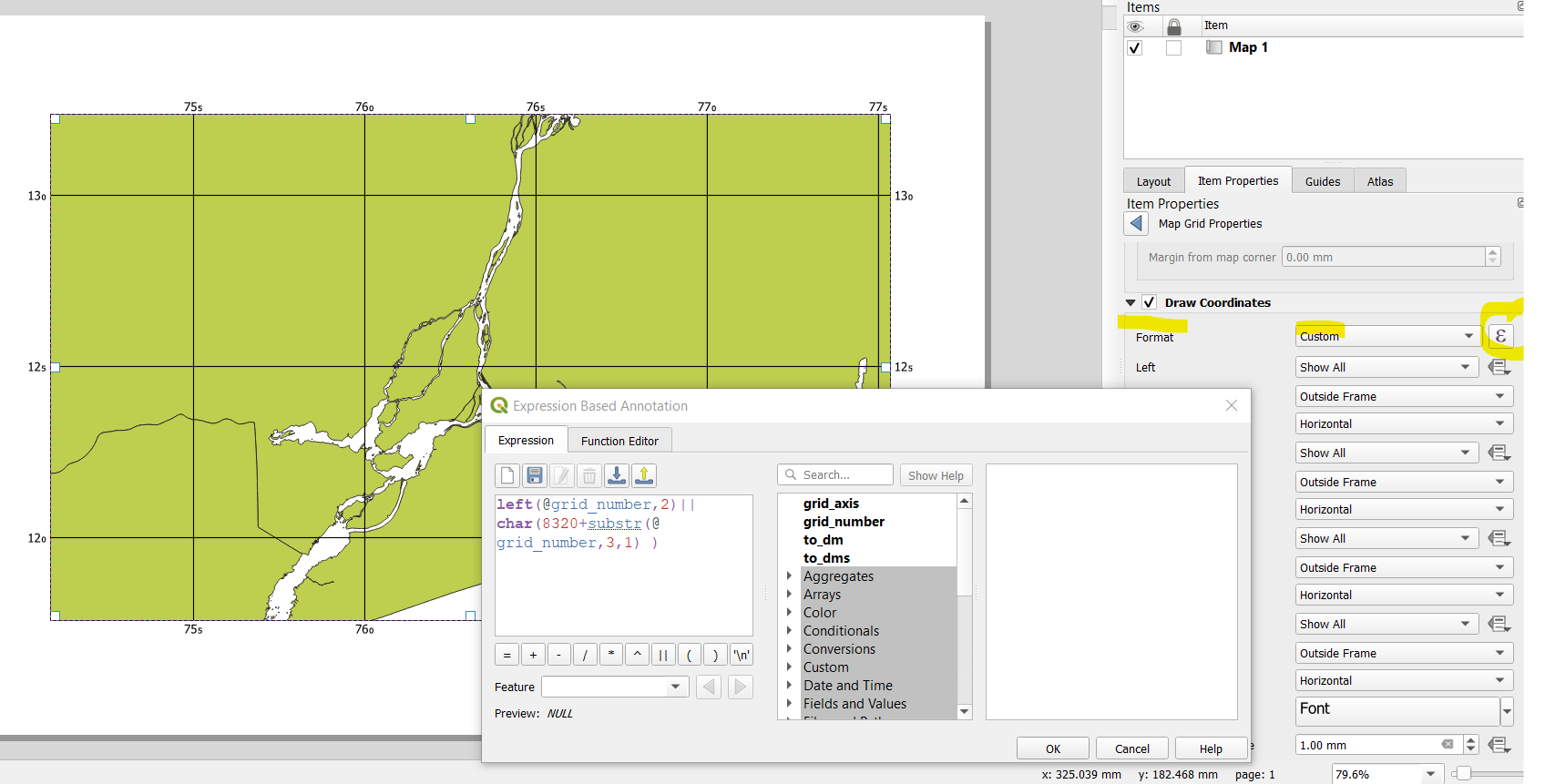Click the function list vertical scrollbar
1545x784 pixels.
pos(965,606)
